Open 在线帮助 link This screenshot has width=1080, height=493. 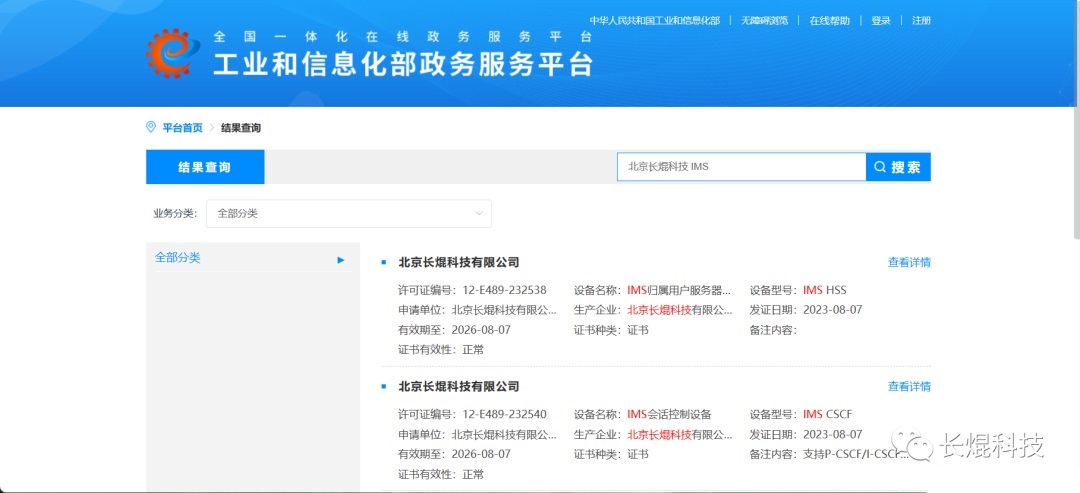829,21
